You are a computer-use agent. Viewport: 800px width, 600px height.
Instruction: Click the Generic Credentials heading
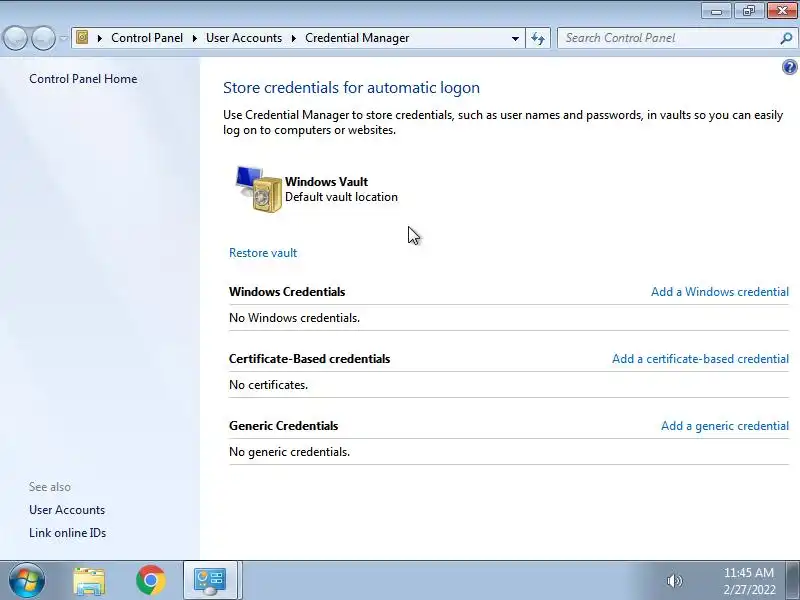(284, 426)
